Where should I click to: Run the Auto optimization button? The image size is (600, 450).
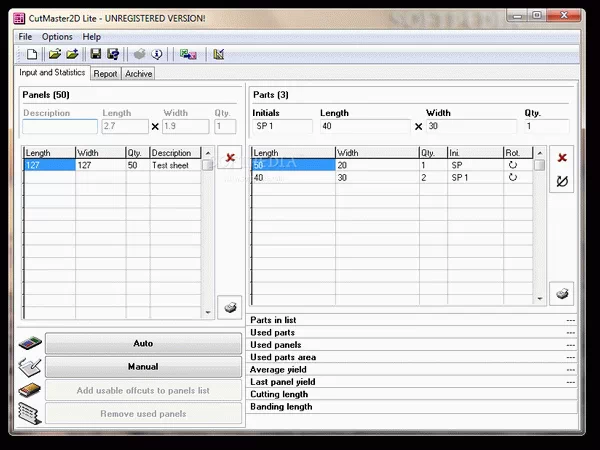click(x=143, y=343)
